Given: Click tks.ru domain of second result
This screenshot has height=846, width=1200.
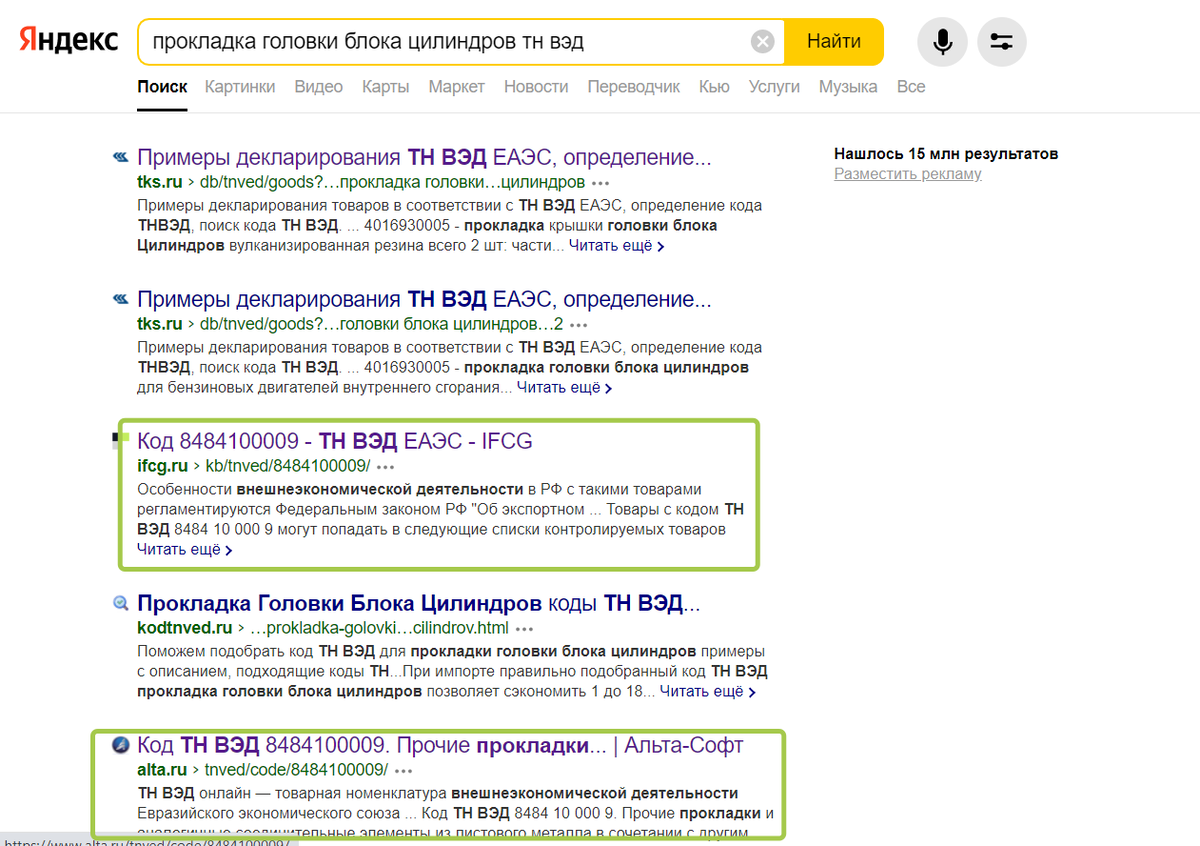Looking at the screenshot, I should click(160, 325).
